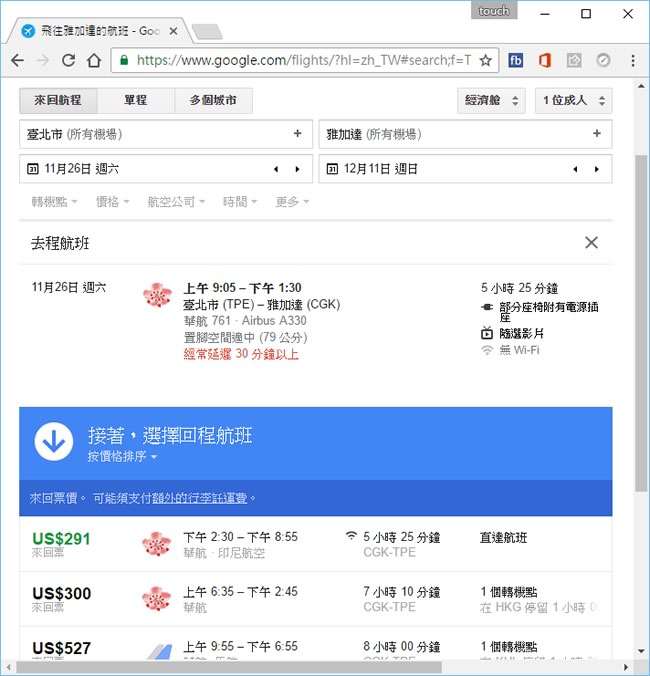Add another origin airport with plus icon
The height and width of the screenshot is (676, 650).
coord(297,134)
